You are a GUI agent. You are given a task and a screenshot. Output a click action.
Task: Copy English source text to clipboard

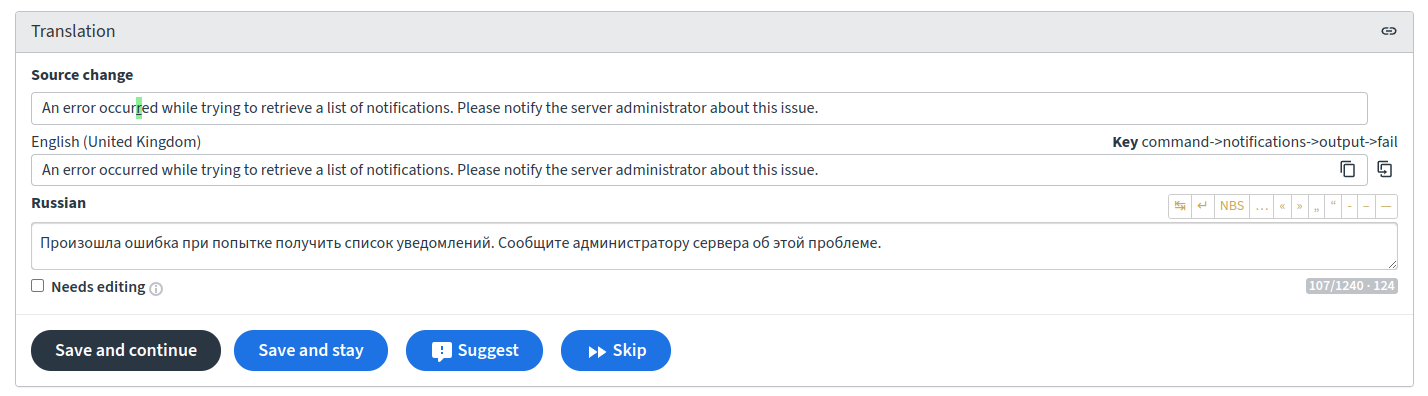(x=1348, y=169)
